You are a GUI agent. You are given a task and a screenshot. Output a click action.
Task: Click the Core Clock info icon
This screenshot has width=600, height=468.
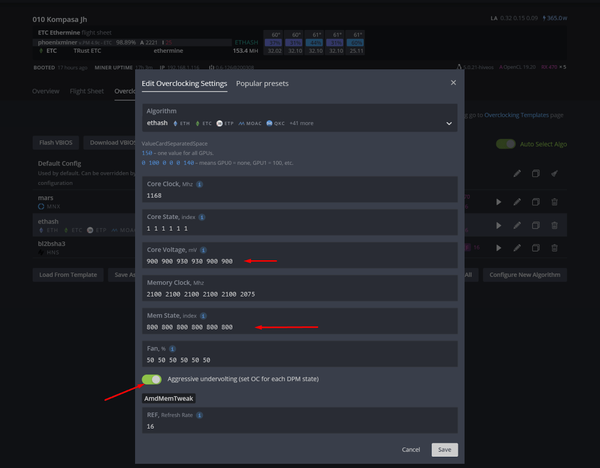[200, 184]
